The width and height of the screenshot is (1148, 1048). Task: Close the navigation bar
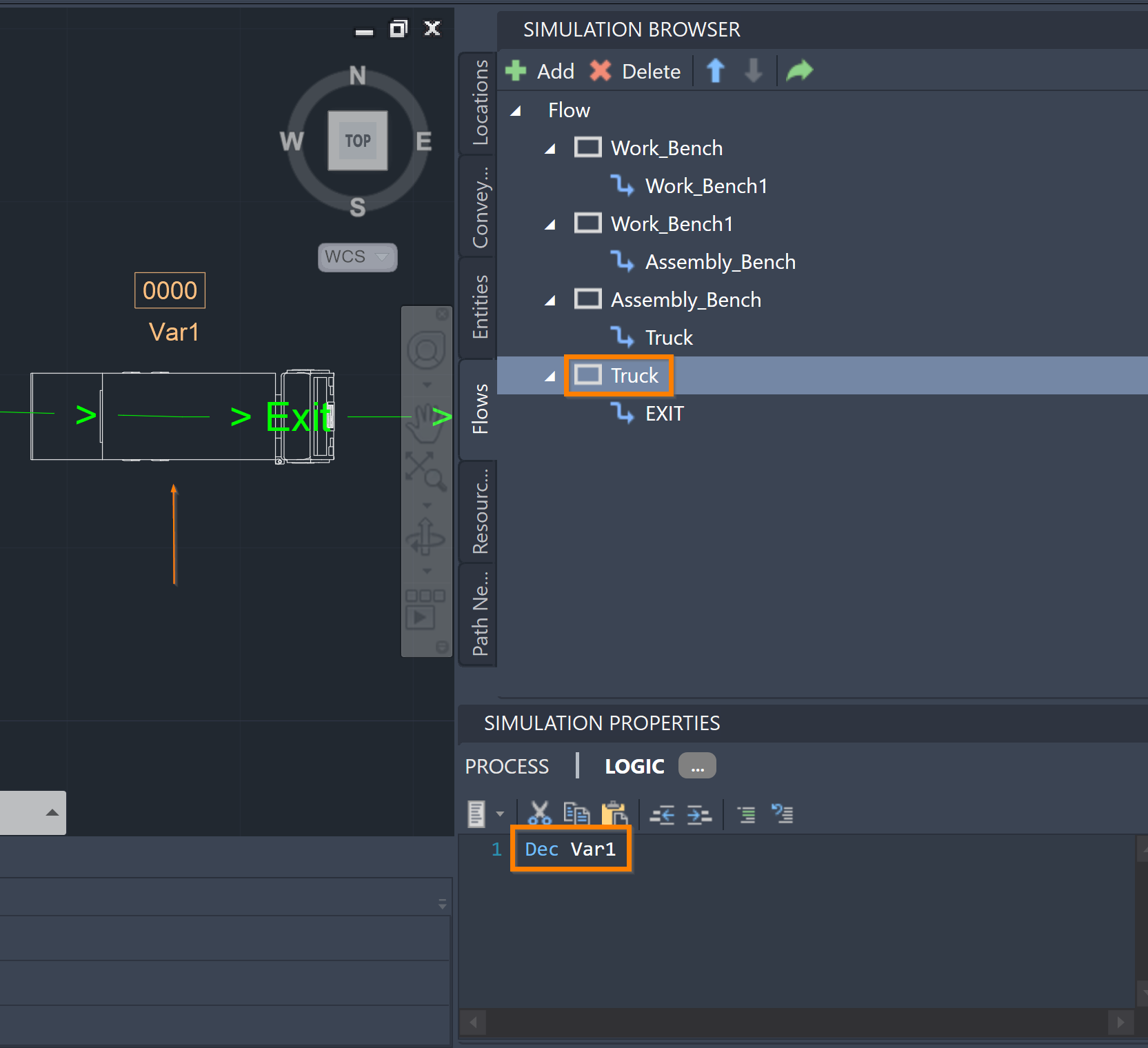442,314
